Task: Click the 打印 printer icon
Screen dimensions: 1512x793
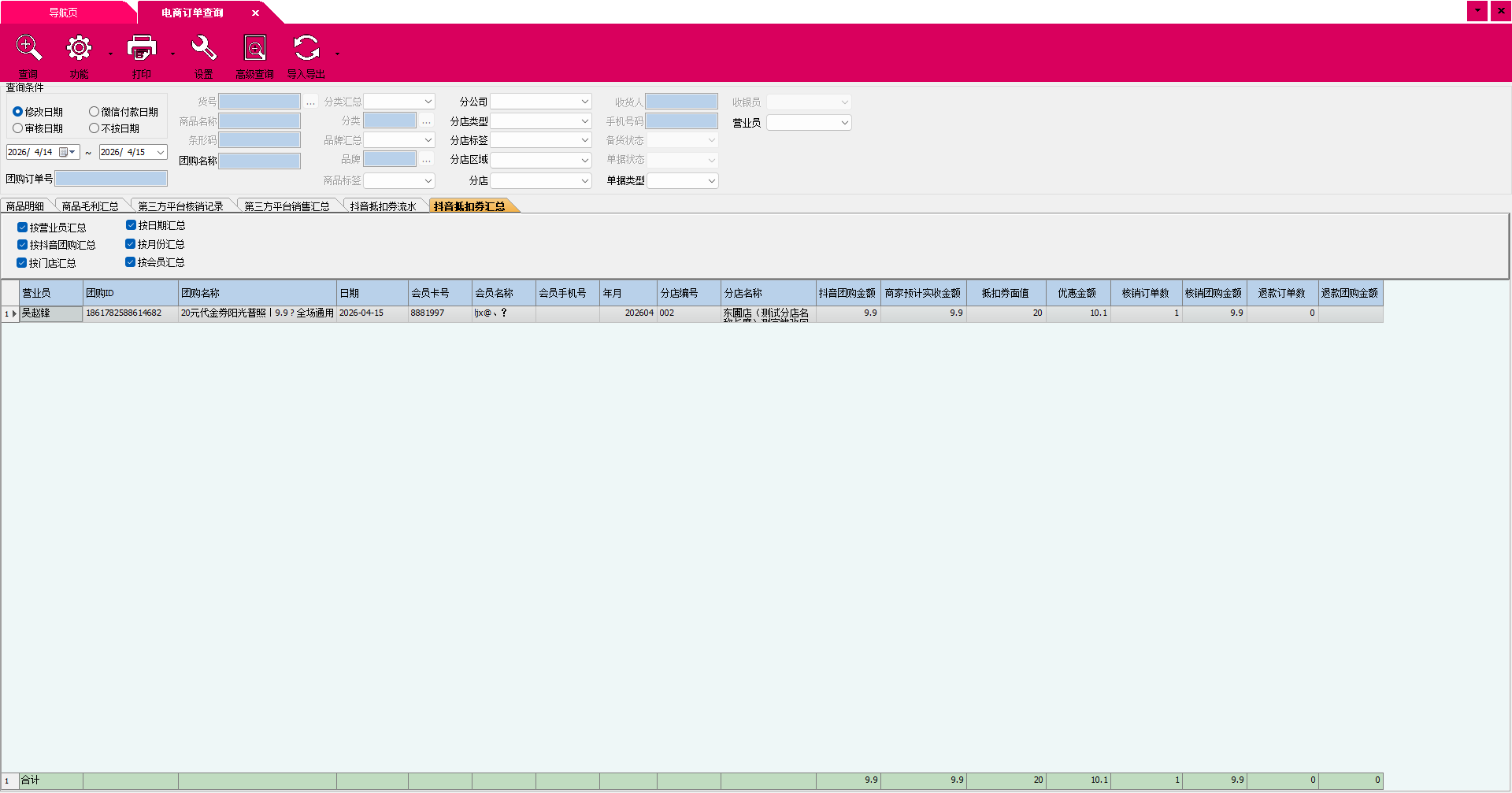Action: (142, 49)
